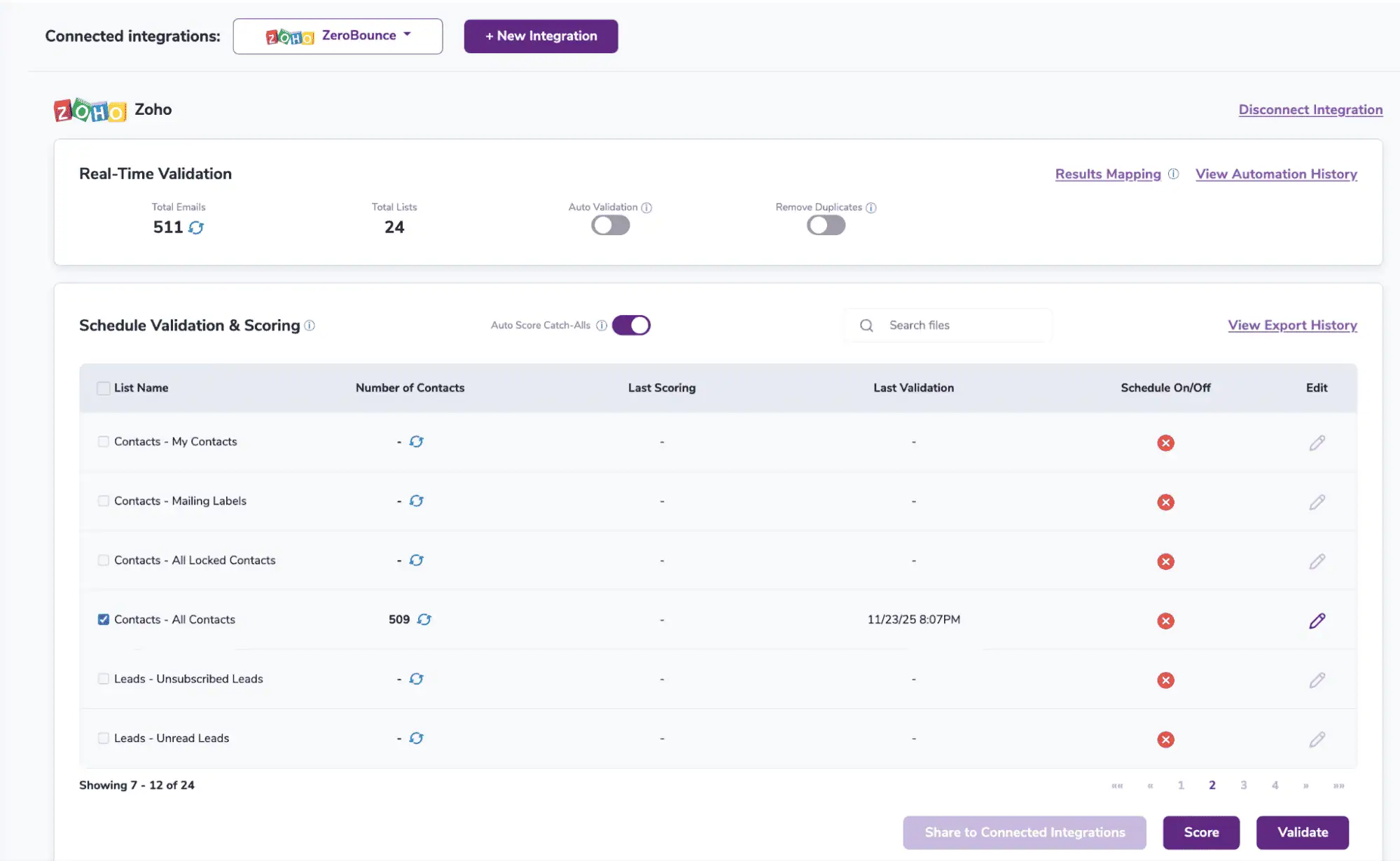Enable the Auto Validation toggle

pos(610,225)
